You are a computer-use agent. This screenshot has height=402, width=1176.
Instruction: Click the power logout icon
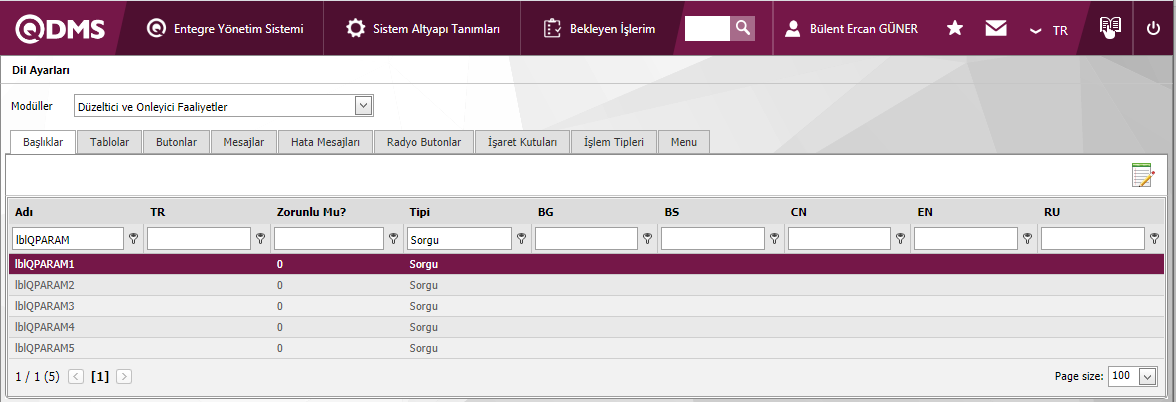1153,29
